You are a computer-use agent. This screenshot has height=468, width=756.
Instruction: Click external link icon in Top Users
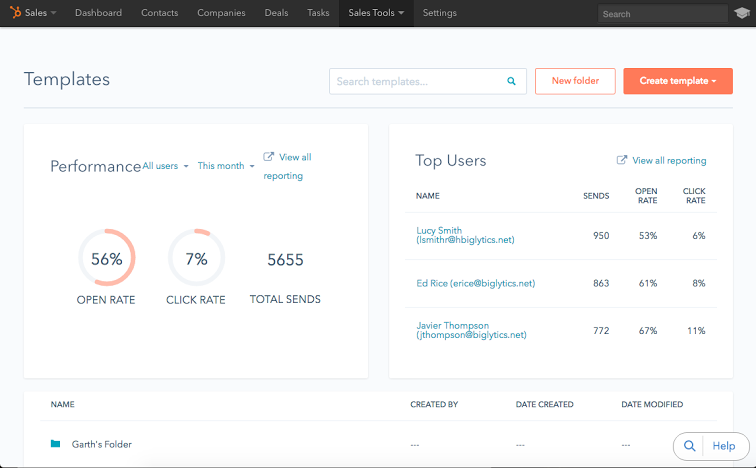(622, 160)
